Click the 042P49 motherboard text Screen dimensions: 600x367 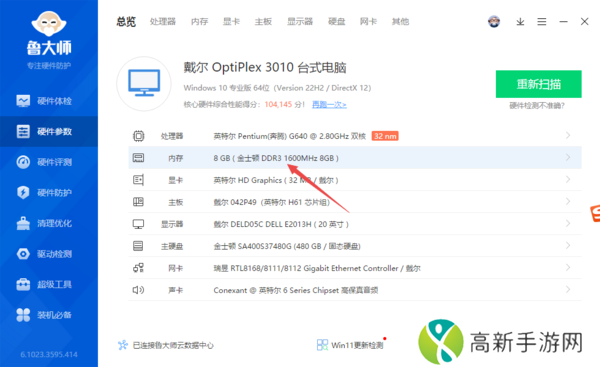click(272, 202)
